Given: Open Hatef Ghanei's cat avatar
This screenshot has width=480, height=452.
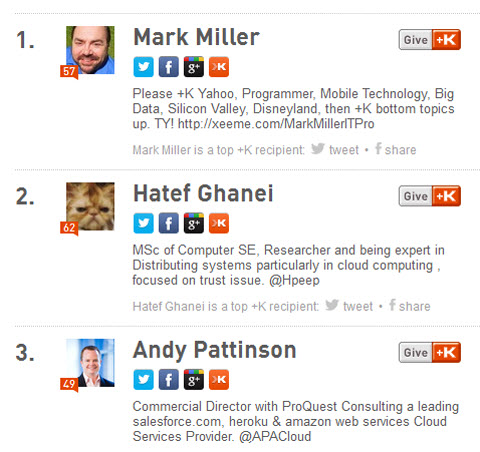Looking at the screenshot, I should pos(90,206).
